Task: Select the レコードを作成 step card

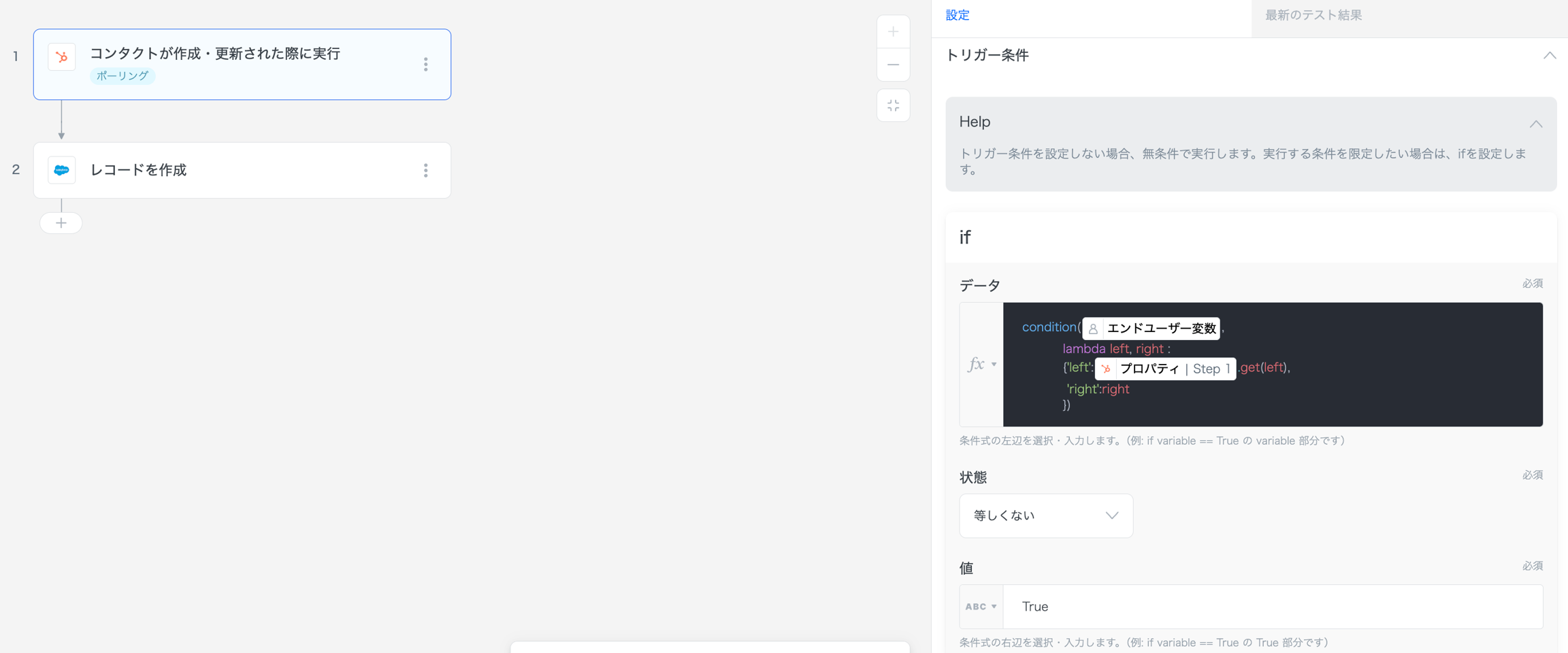Action: 242,170
